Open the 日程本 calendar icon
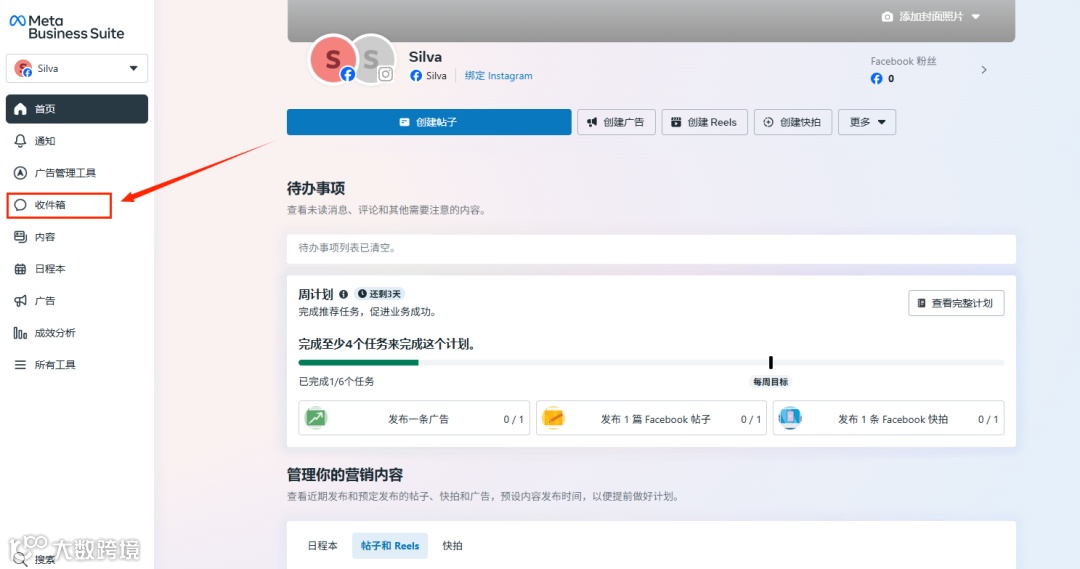The height and width of the screenshot is (569, 1080). point(21,269)
